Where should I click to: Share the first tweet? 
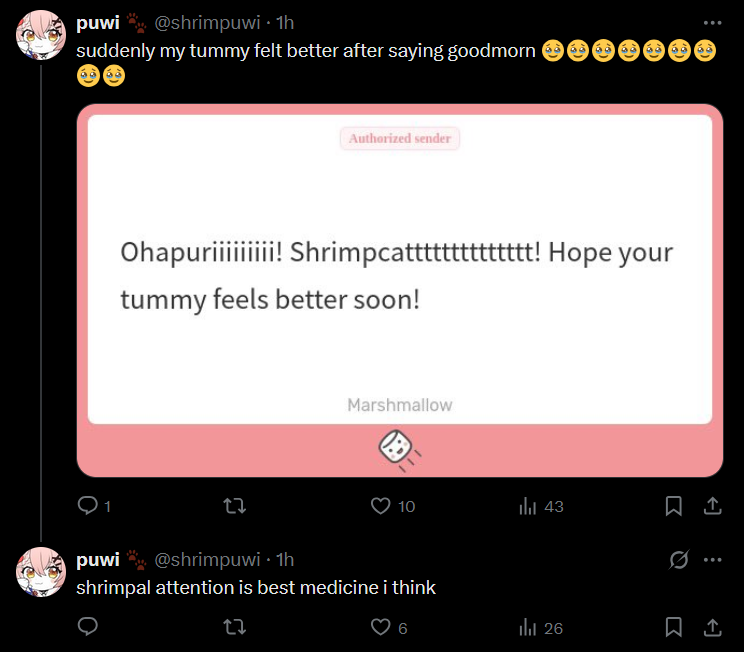[713, 506]
